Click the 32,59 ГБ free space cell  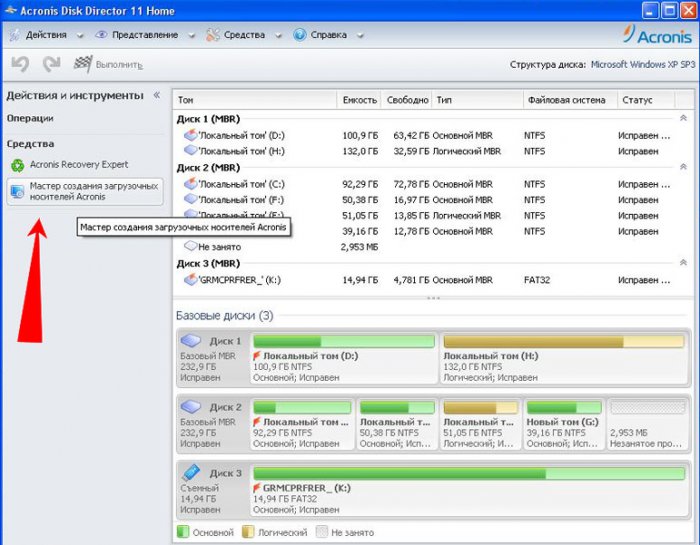pyautogui.click(x=411, y=151)
